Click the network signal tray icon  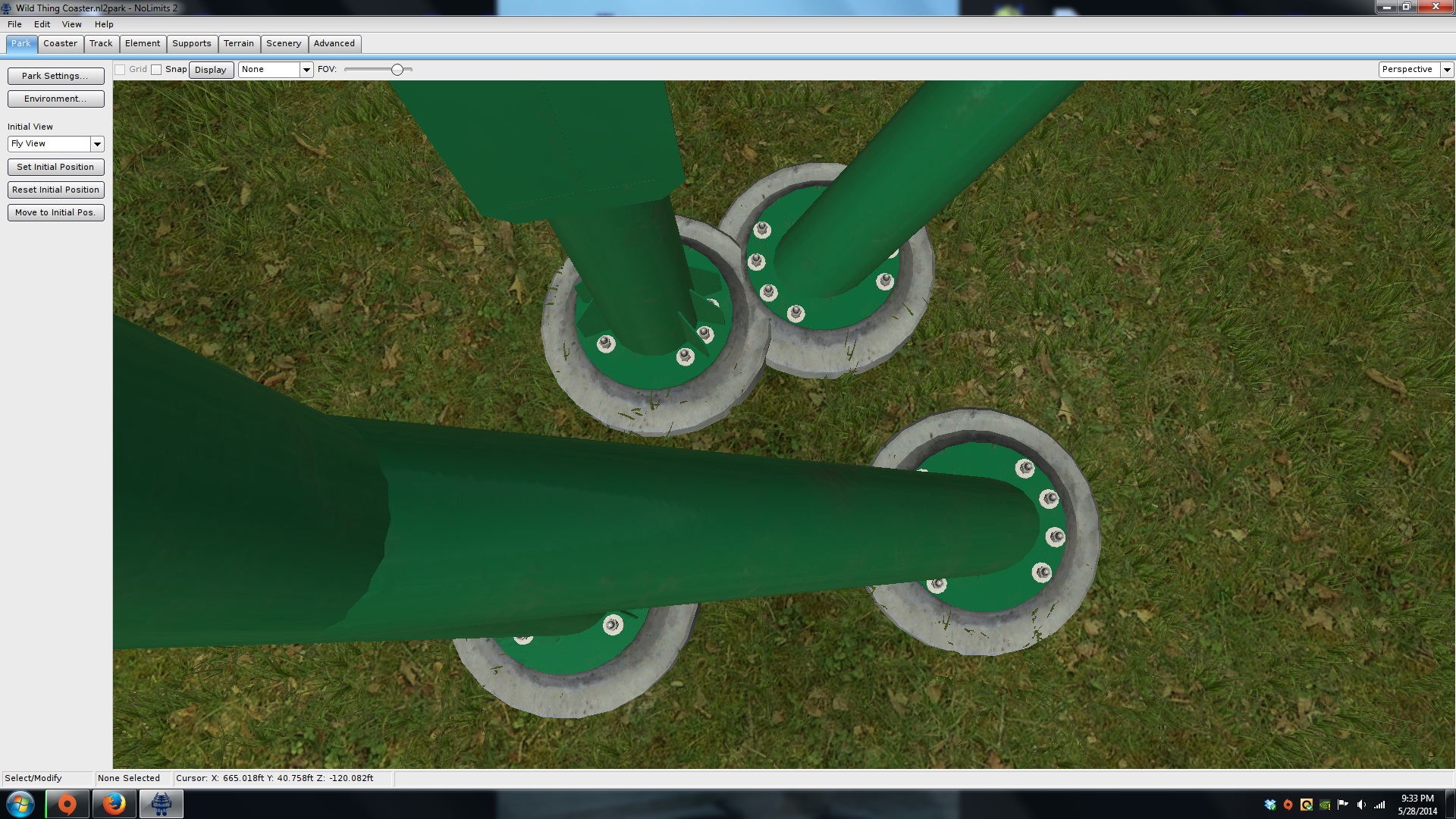[x=1379, y=805]
